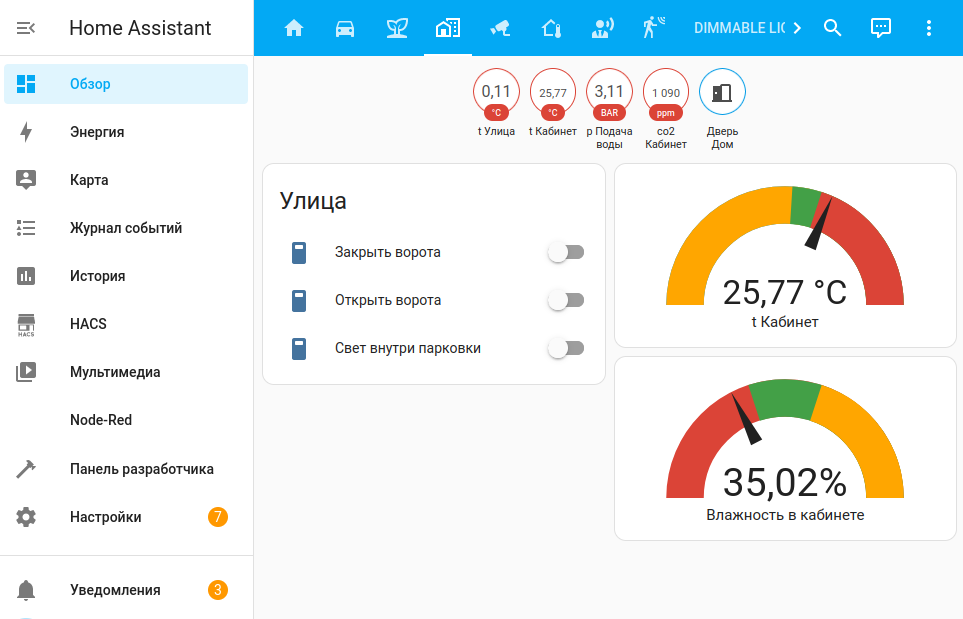Viewport: 963px width, 619px height.
Task: Collapse the sidebar with the menu icon
Action: (x=26, y=28)
